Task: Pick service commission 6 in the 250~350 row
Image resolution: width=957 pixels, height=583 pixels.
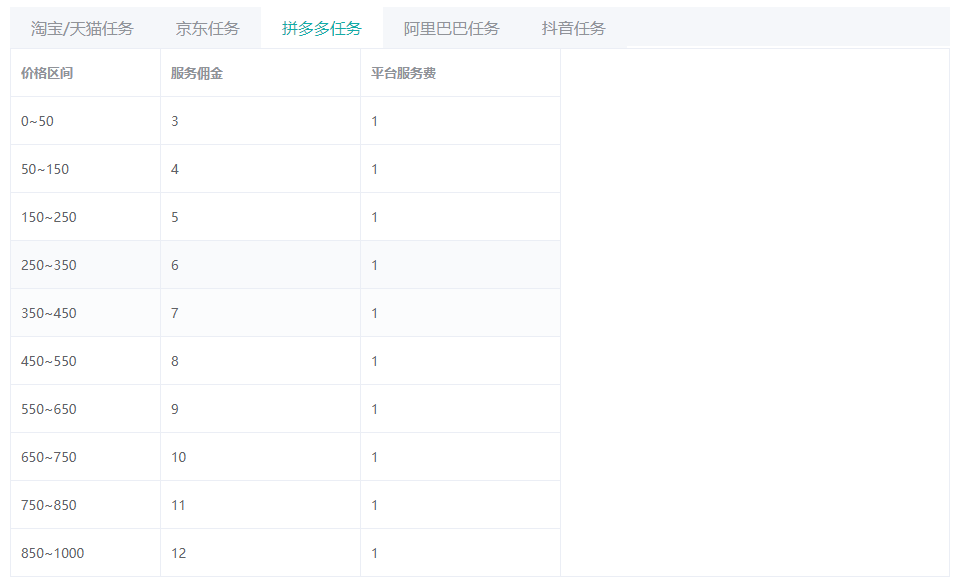Action: (261, 265)
